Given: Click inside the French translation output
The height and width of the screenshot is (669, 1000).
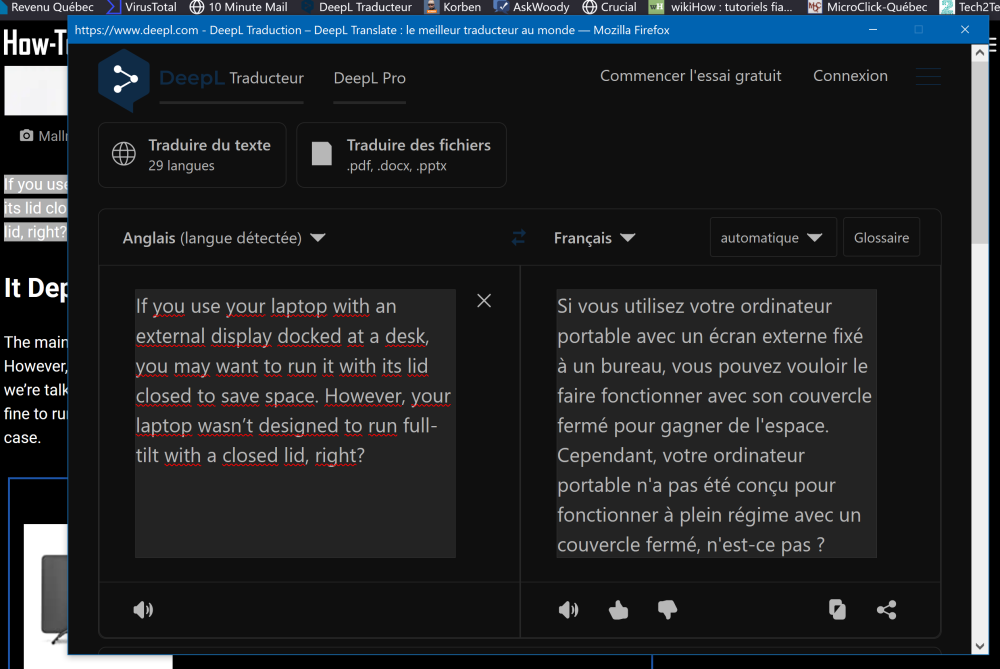Looking at the screenshot, I should click(716, 423).
